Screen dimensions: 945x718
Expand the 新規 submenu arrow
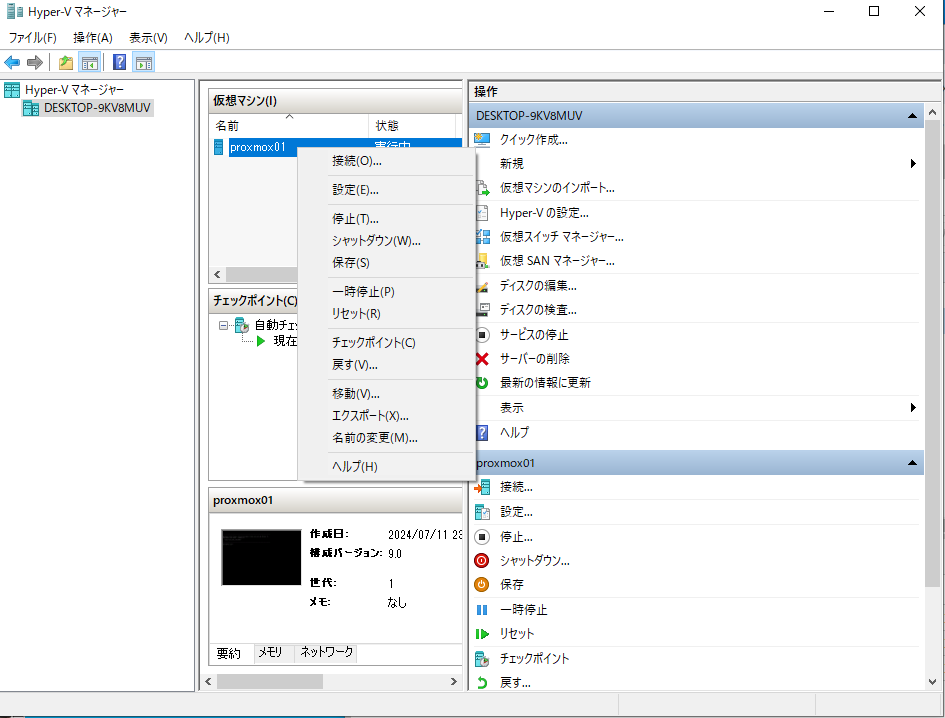click(x=913, y=164)
